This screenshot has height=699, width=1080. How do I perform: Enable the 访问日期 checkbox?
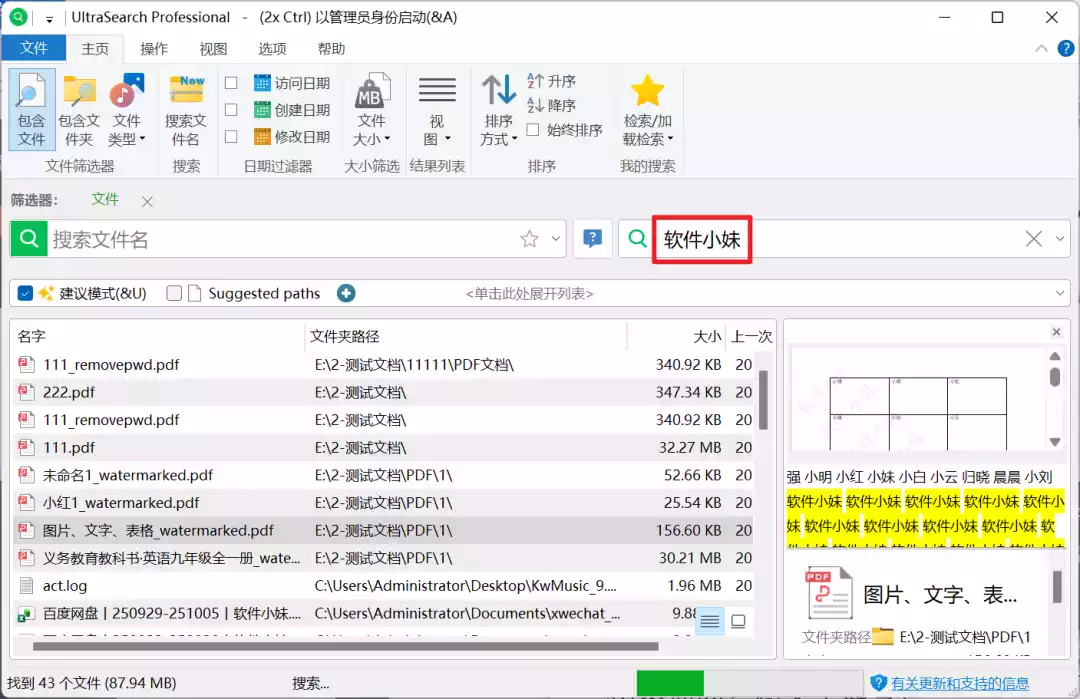click(231, 83)
